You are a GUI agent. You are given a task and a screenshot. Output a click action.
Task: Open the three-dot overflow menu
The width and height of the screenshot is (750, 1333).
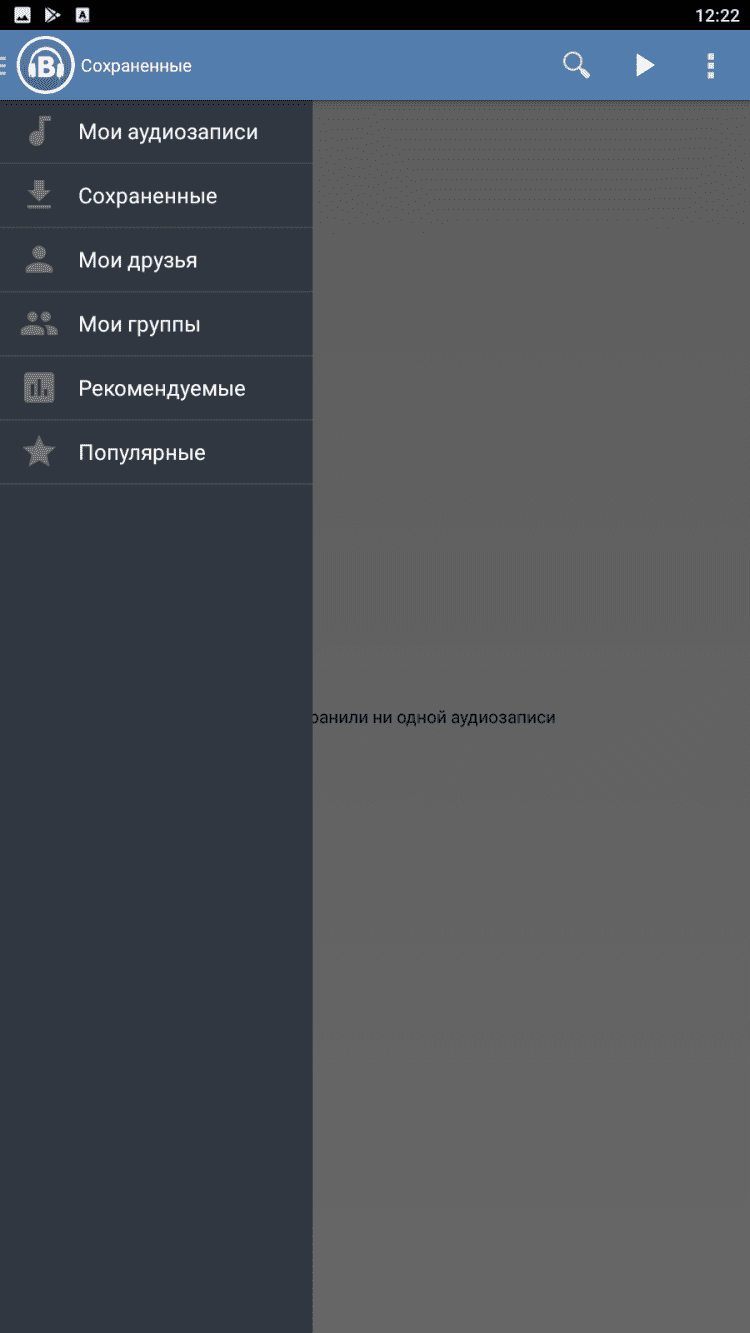[x=711, y=66]
